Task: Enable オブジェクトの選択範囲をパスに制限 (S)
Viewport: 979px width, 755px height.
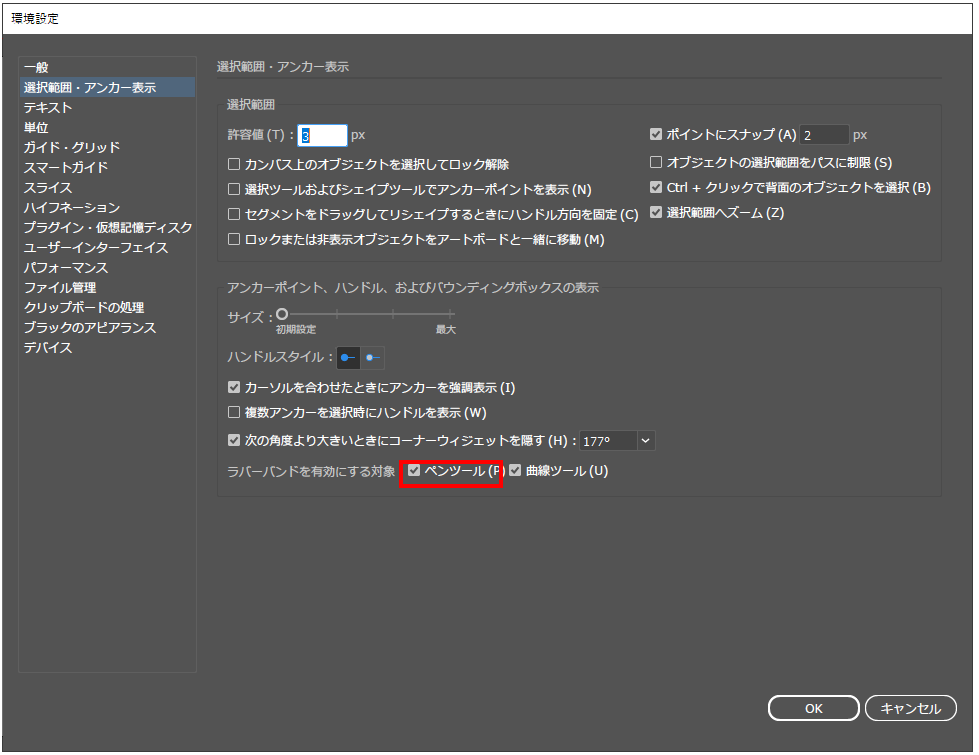Action: pyautogui.click(x=656, y=162)
